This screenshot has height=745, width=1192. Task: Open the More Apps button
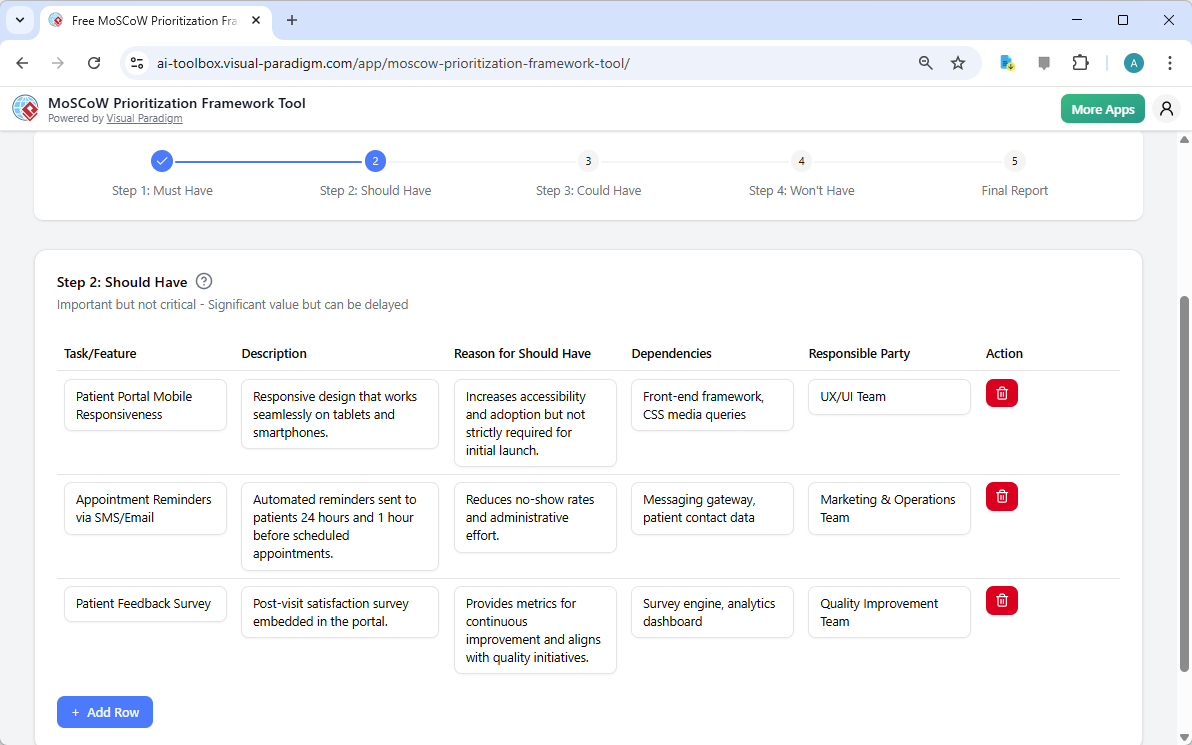[1102, 108]
